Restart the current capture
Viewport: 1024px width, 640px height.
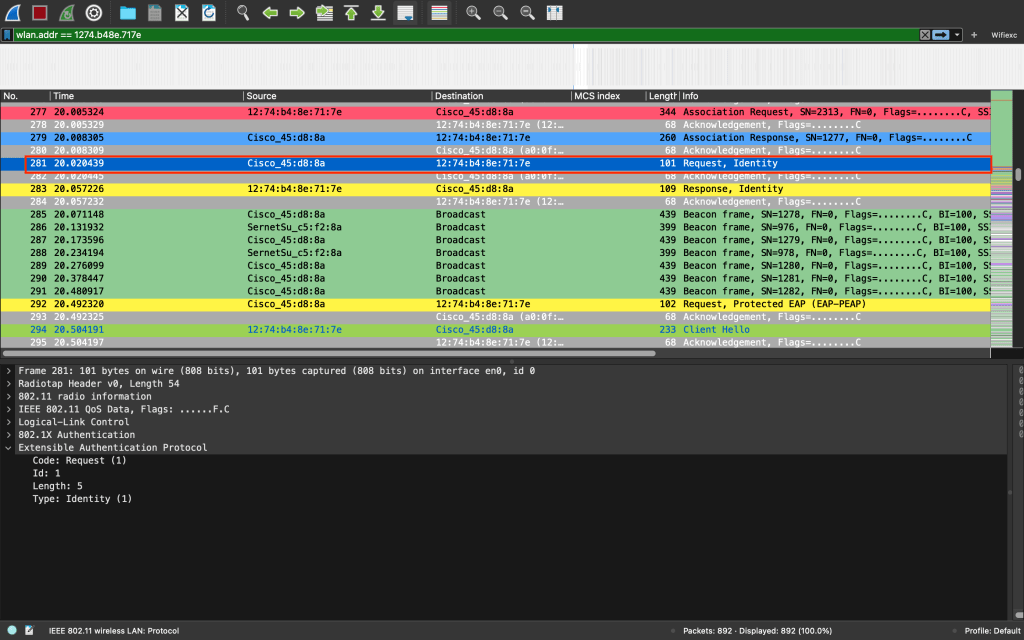tap(66, 13)
